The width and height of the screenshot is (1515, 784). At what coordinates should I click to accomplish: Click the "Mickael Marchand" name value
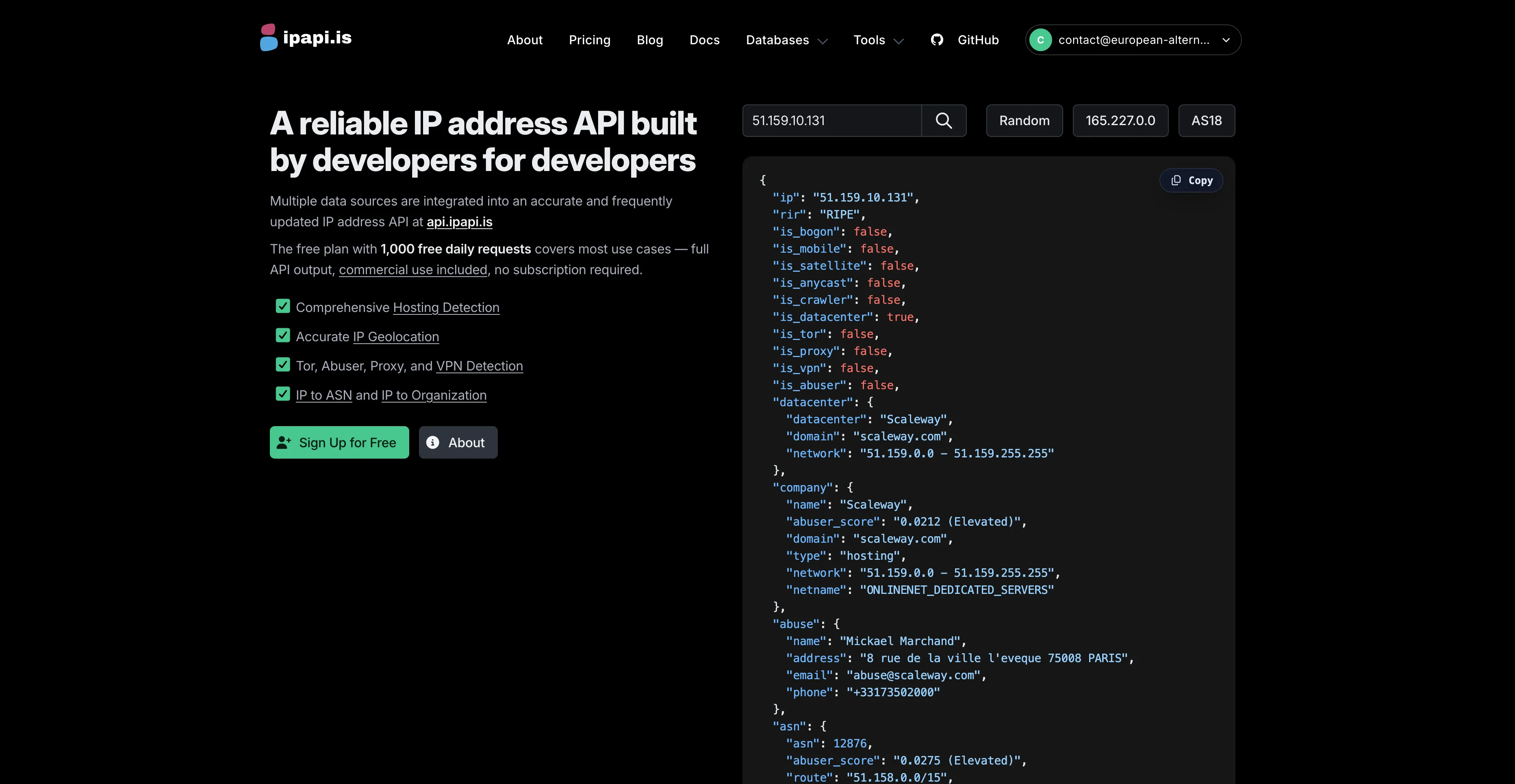click(x=900, y=641)
